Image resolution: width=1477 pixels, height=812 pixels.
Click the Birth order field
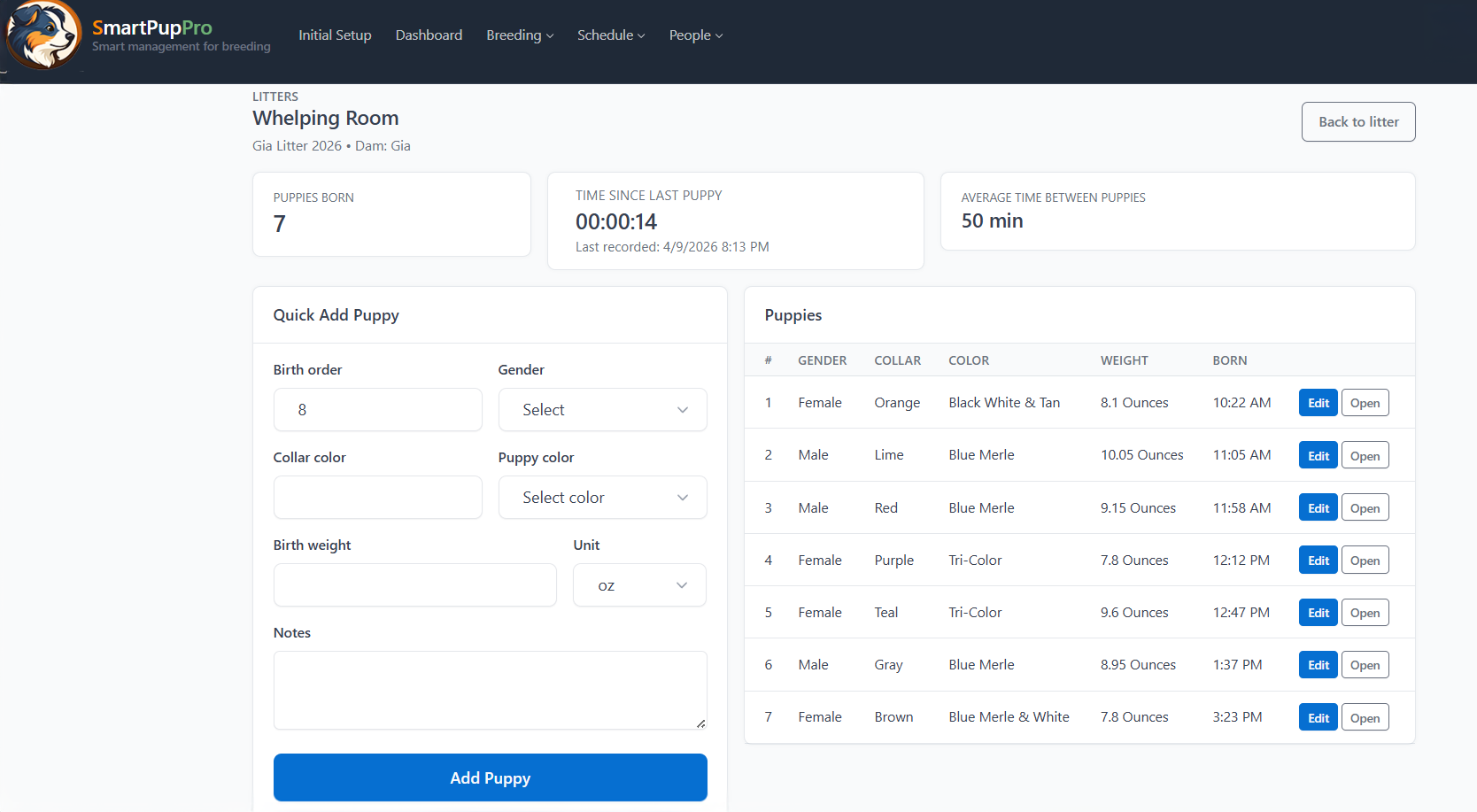click(377, 410)
